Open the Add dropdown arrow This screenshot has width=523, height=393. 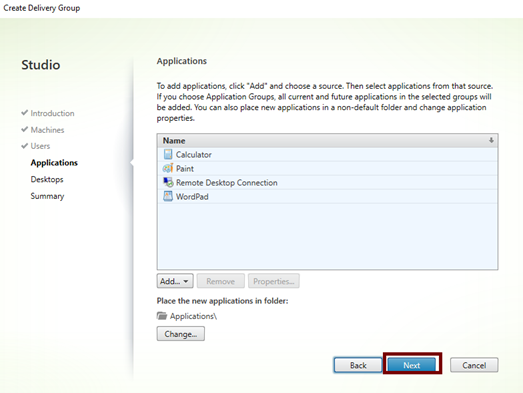(186, 281)
